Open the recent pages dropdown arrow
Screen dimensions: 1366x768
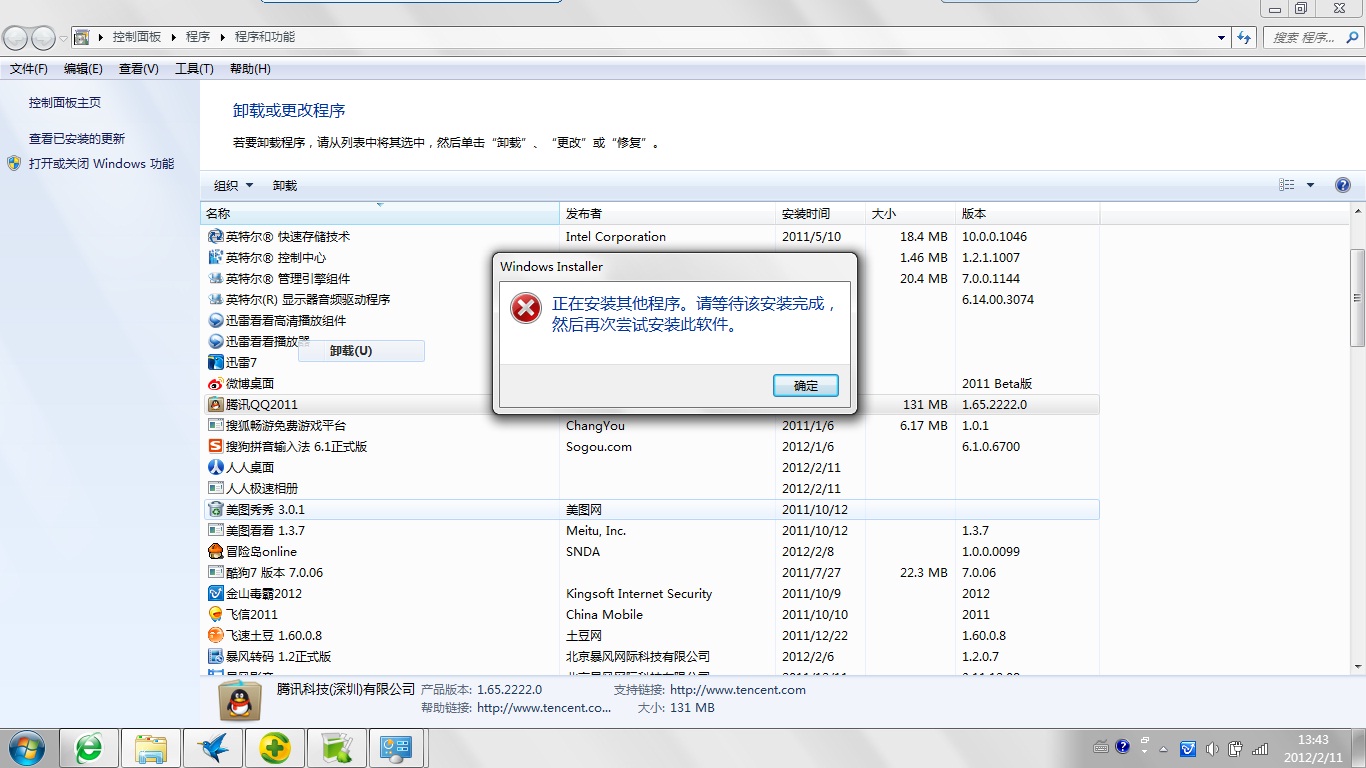click(63, 38)
